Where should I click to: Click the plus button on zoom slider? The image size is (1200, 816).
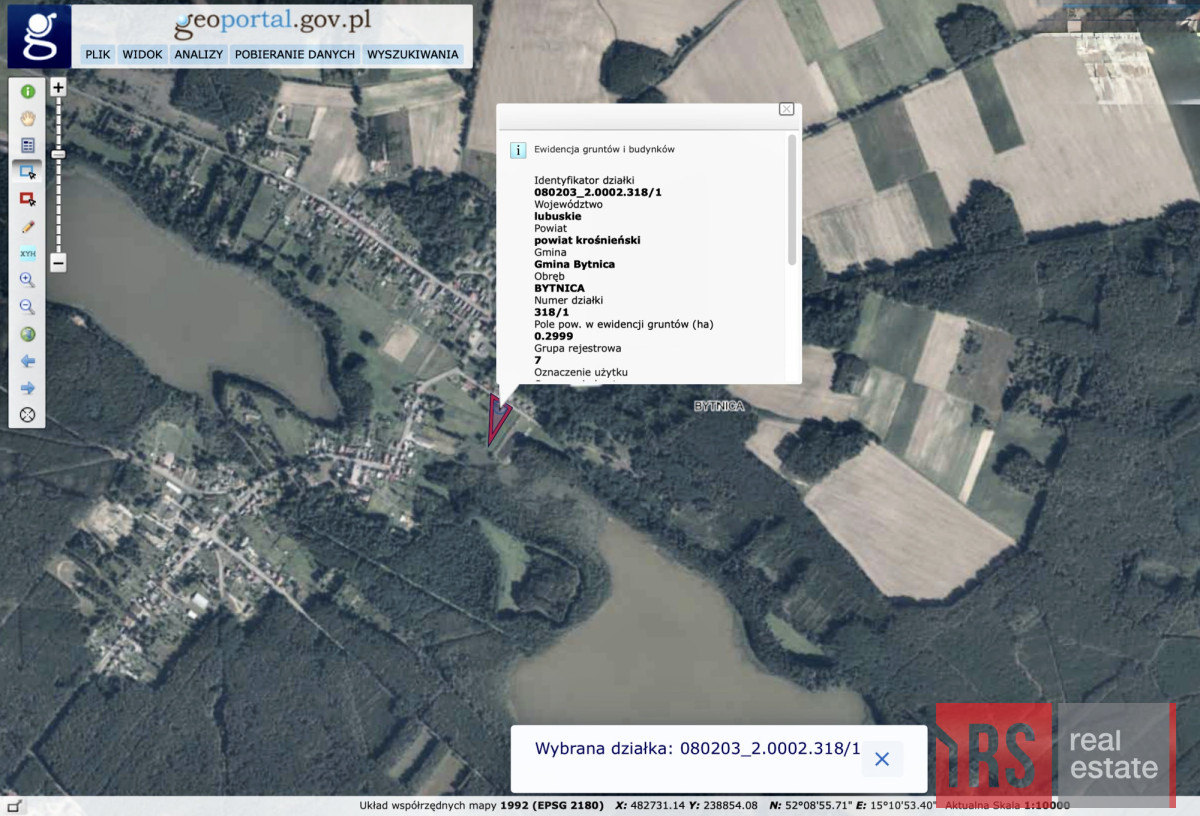tap(58, 88)
